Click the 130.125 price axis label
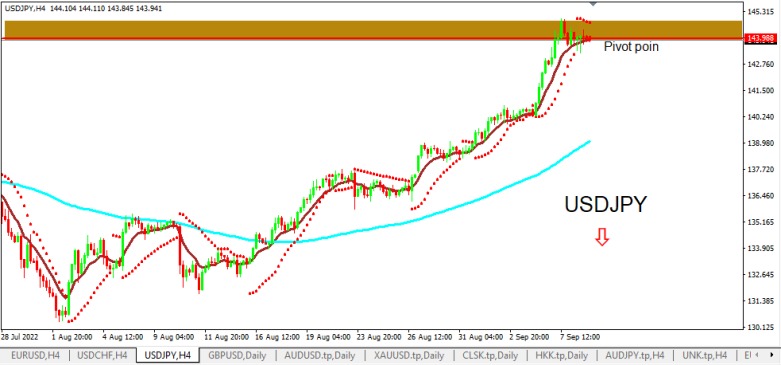The height and width of the screenshot is (365, 781). point(760,328)
